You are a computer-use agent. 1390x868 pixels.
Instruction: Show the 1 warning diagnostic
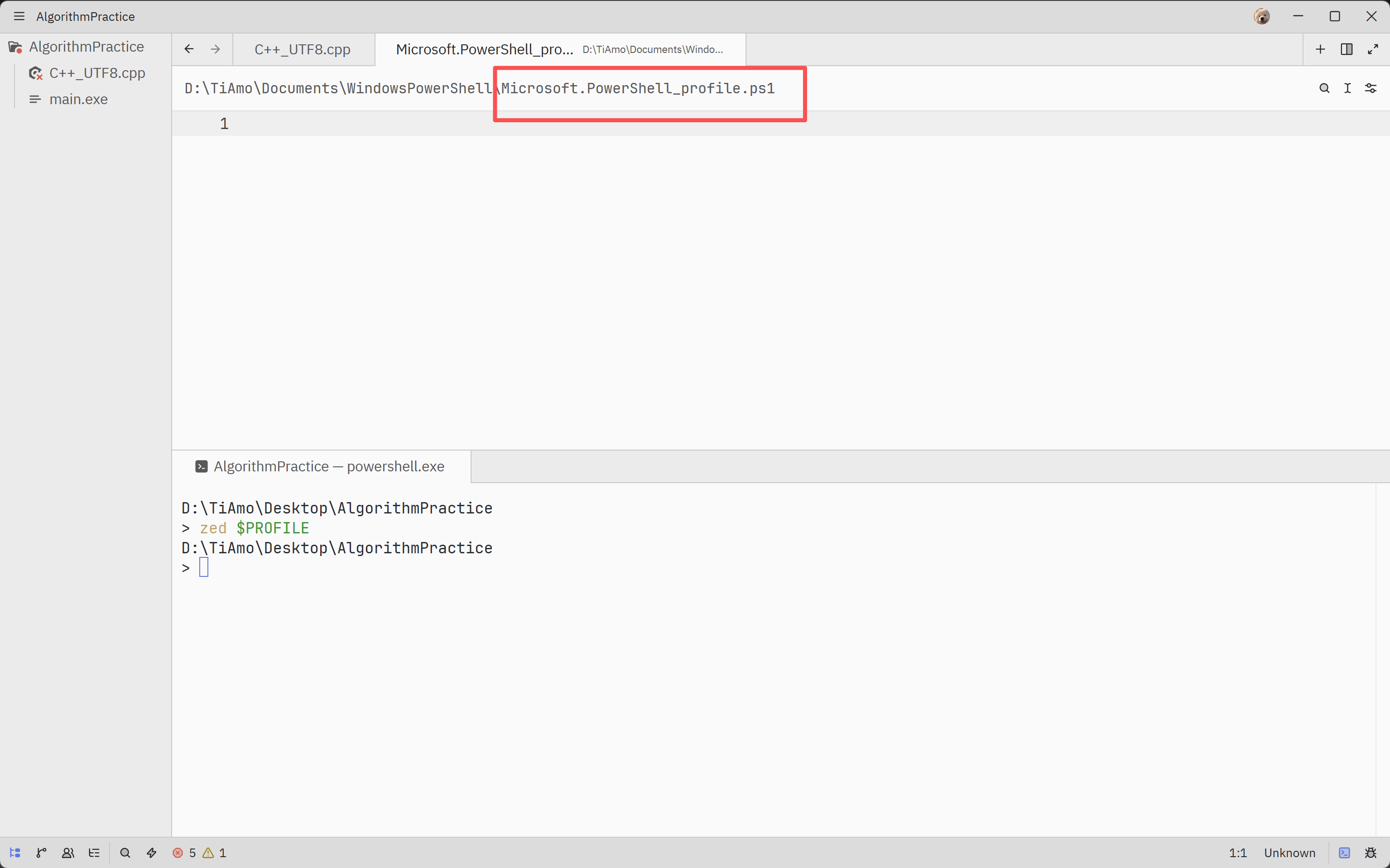pyautogui.click(x=215, y=853)
